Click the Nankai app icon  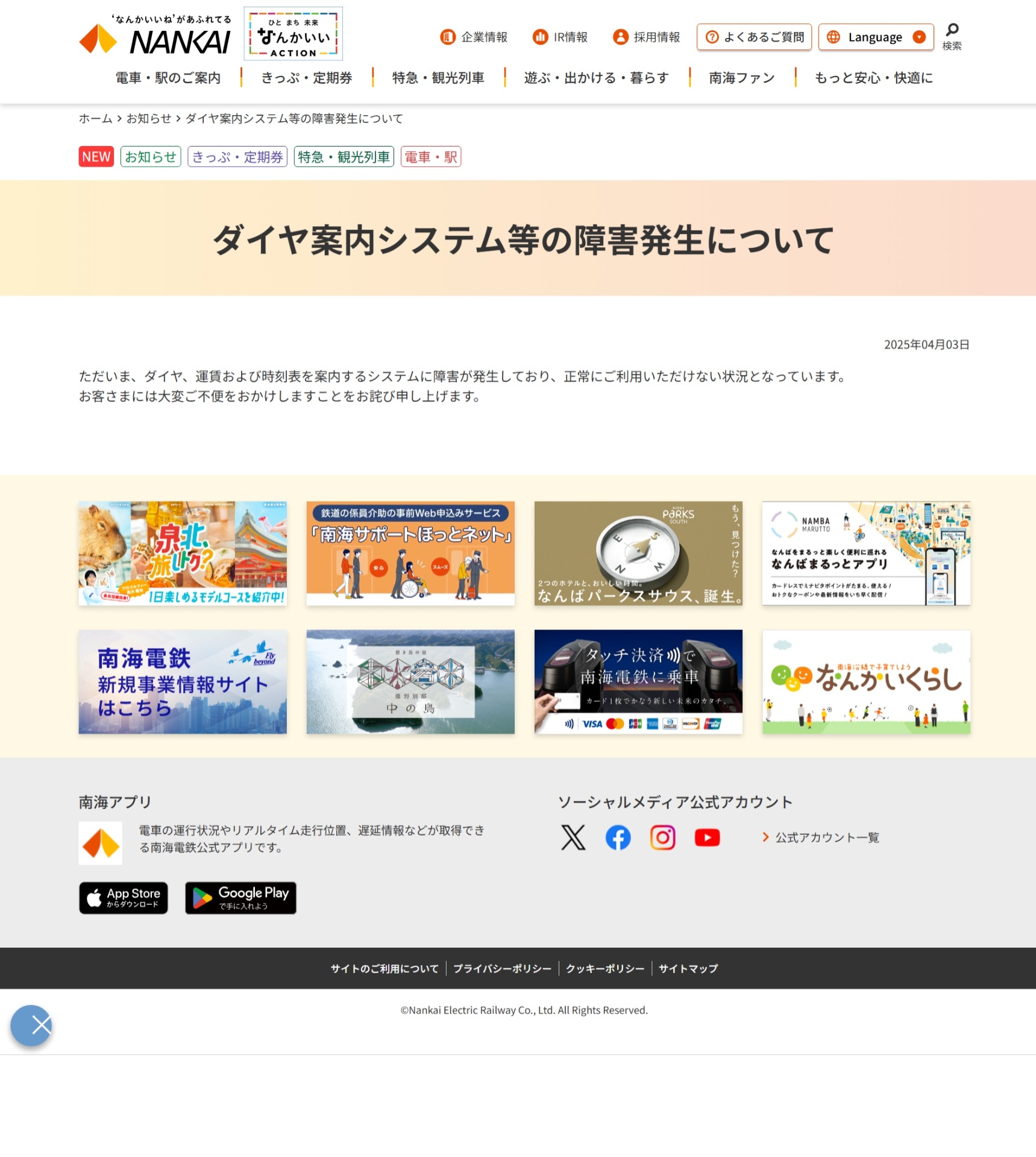(101, 843)
